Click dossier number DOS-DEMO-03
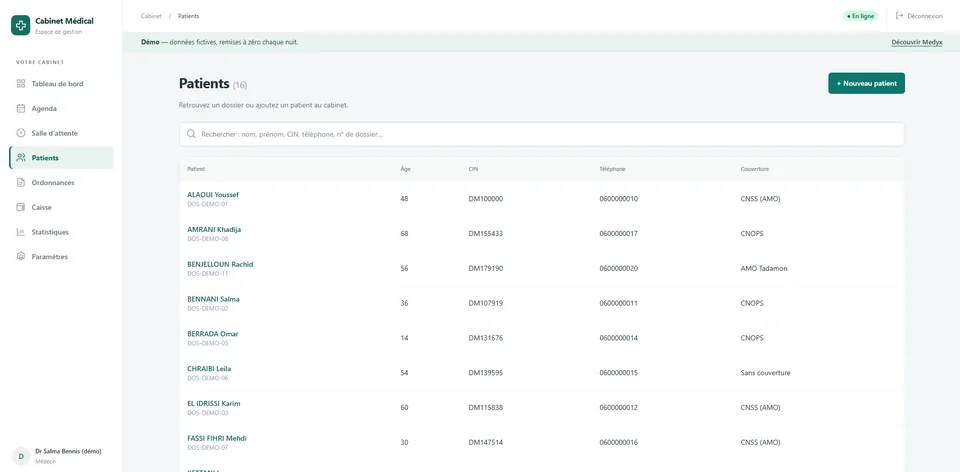The width and height of the screenshot is (960, 472). (x=208, y=413)
